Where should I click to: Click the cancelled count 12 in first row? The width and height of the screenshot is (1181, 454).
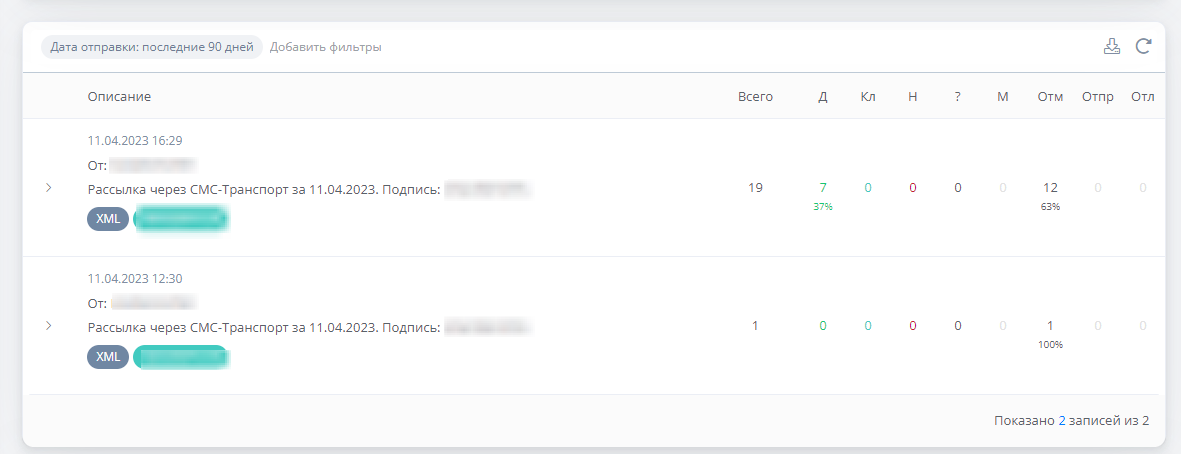(1050, 187)
